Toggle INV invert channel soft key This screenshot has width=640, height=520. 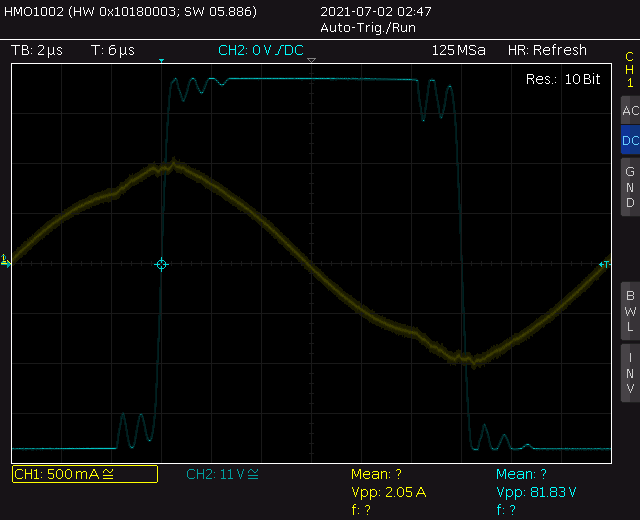(x=630, y=373)
